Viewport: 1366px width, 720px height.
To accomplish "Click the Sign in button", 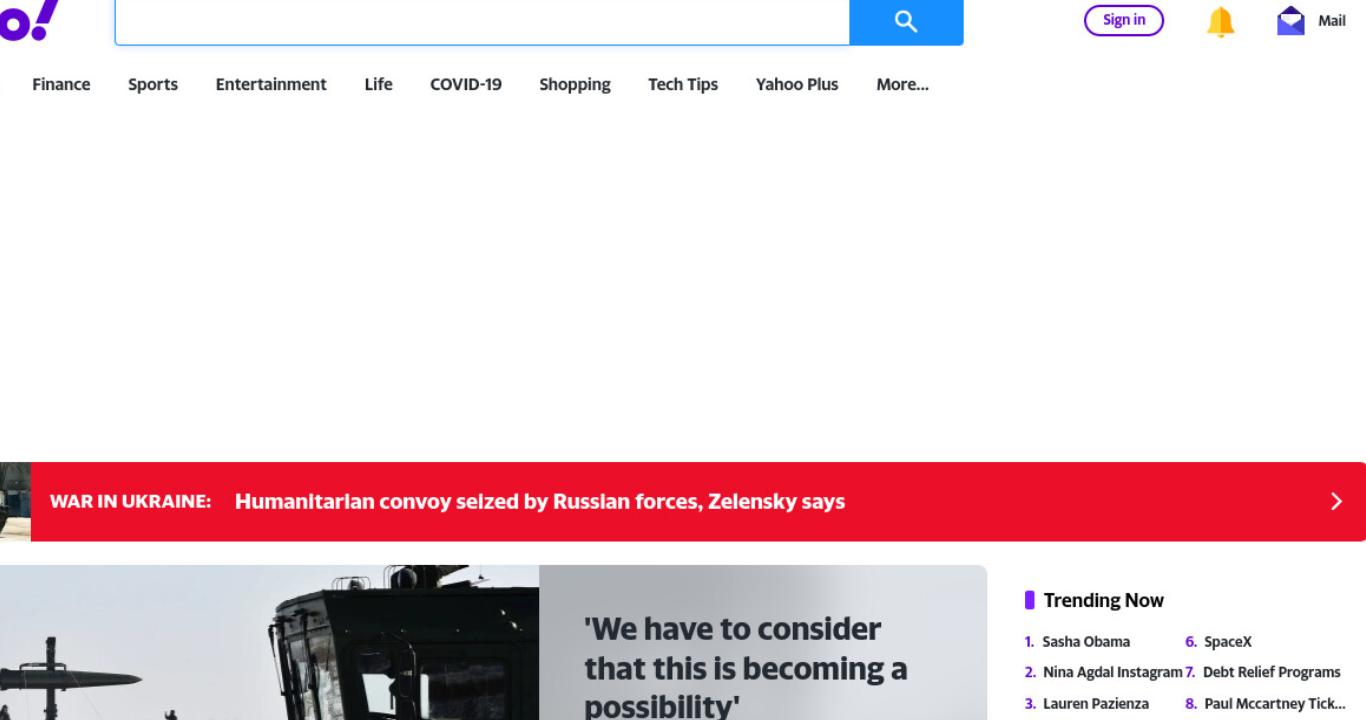I will click(1124, 20).
